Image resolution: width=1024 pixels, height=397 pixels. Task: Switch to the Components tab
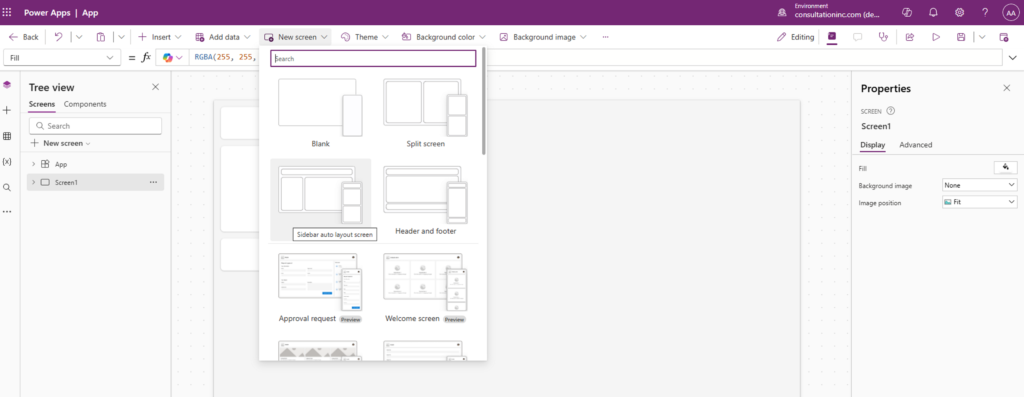[x=85, y=104]
